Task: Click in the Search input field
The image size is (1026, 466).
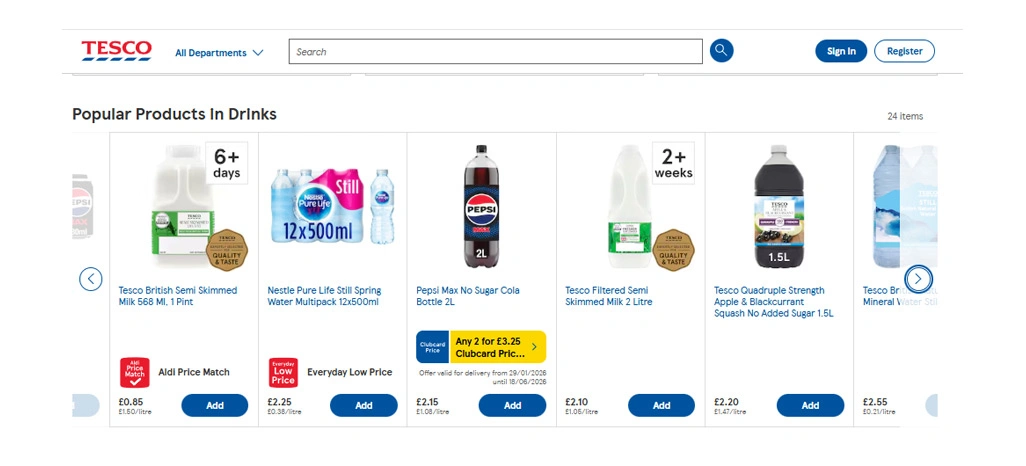Action: [495, 52]
